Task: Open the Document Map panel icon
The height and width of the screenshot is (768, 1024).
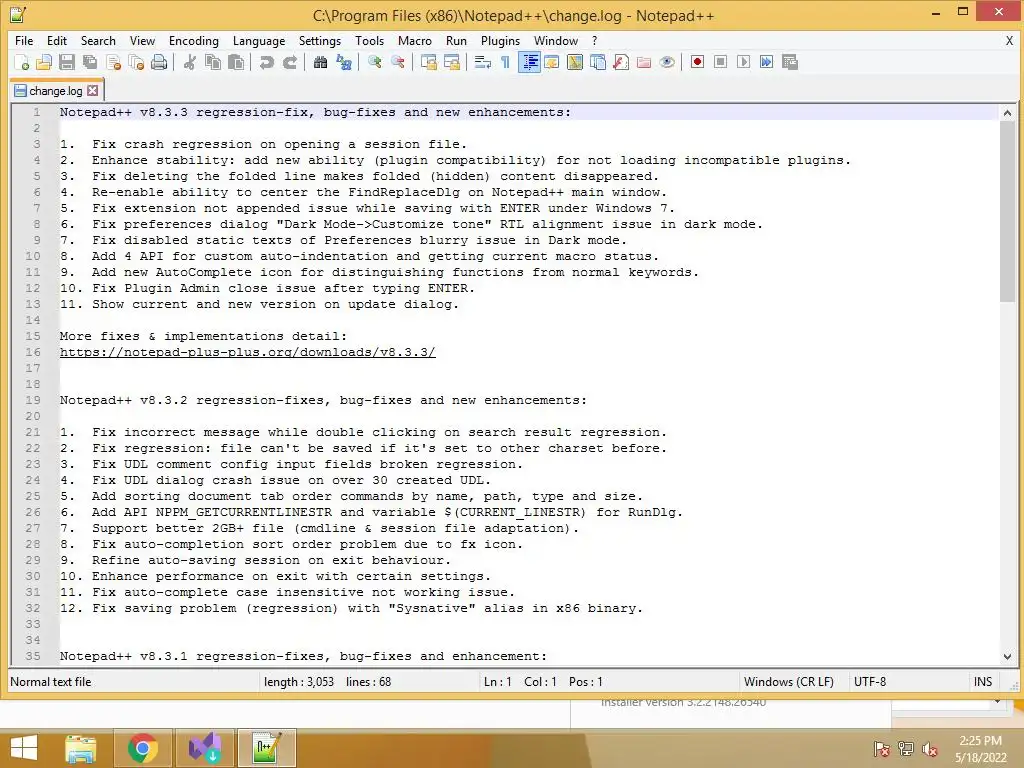Action: pyautogui.click(x=575, y=62)
